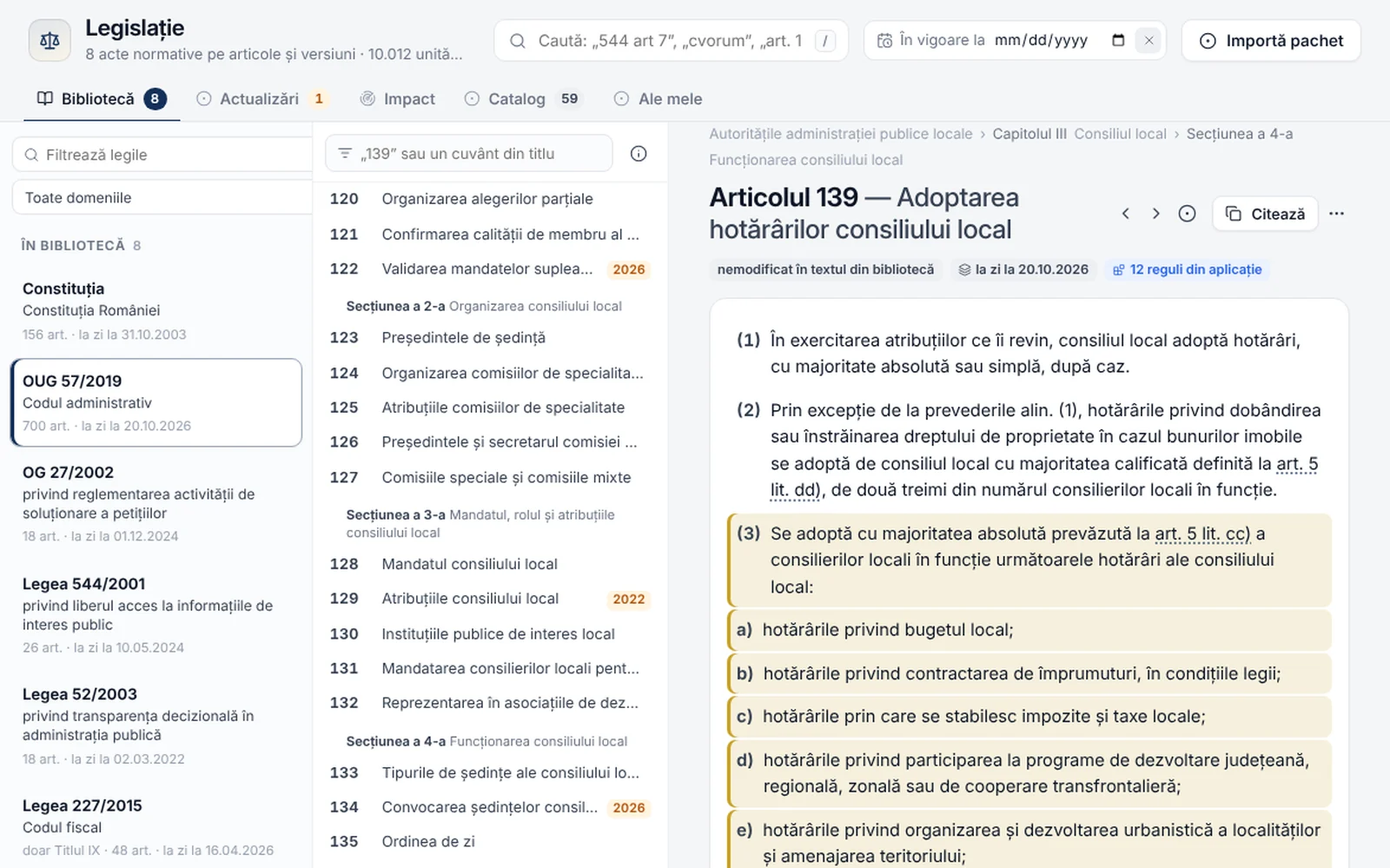Click the 2022 badge on article 129
Image resolution: width=1390 pixels, height=868 pixels.
pos(629,600)
